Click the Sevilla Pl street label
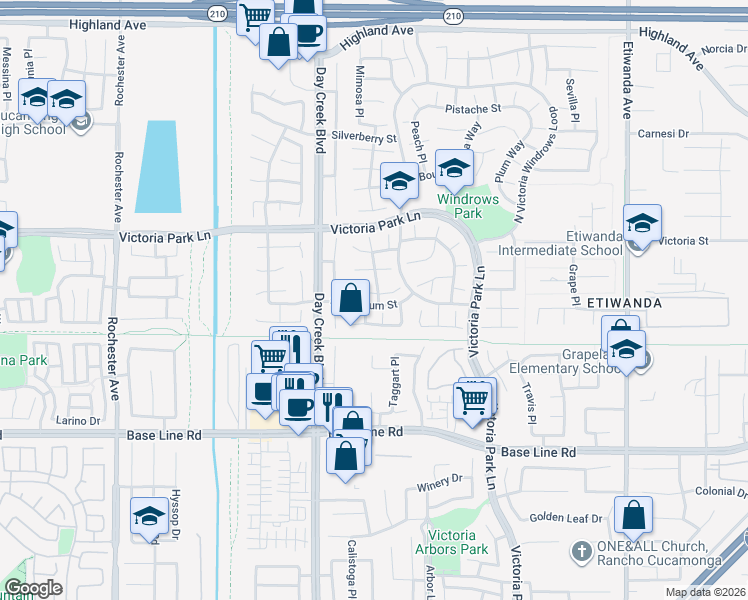 tap(572, 100)
